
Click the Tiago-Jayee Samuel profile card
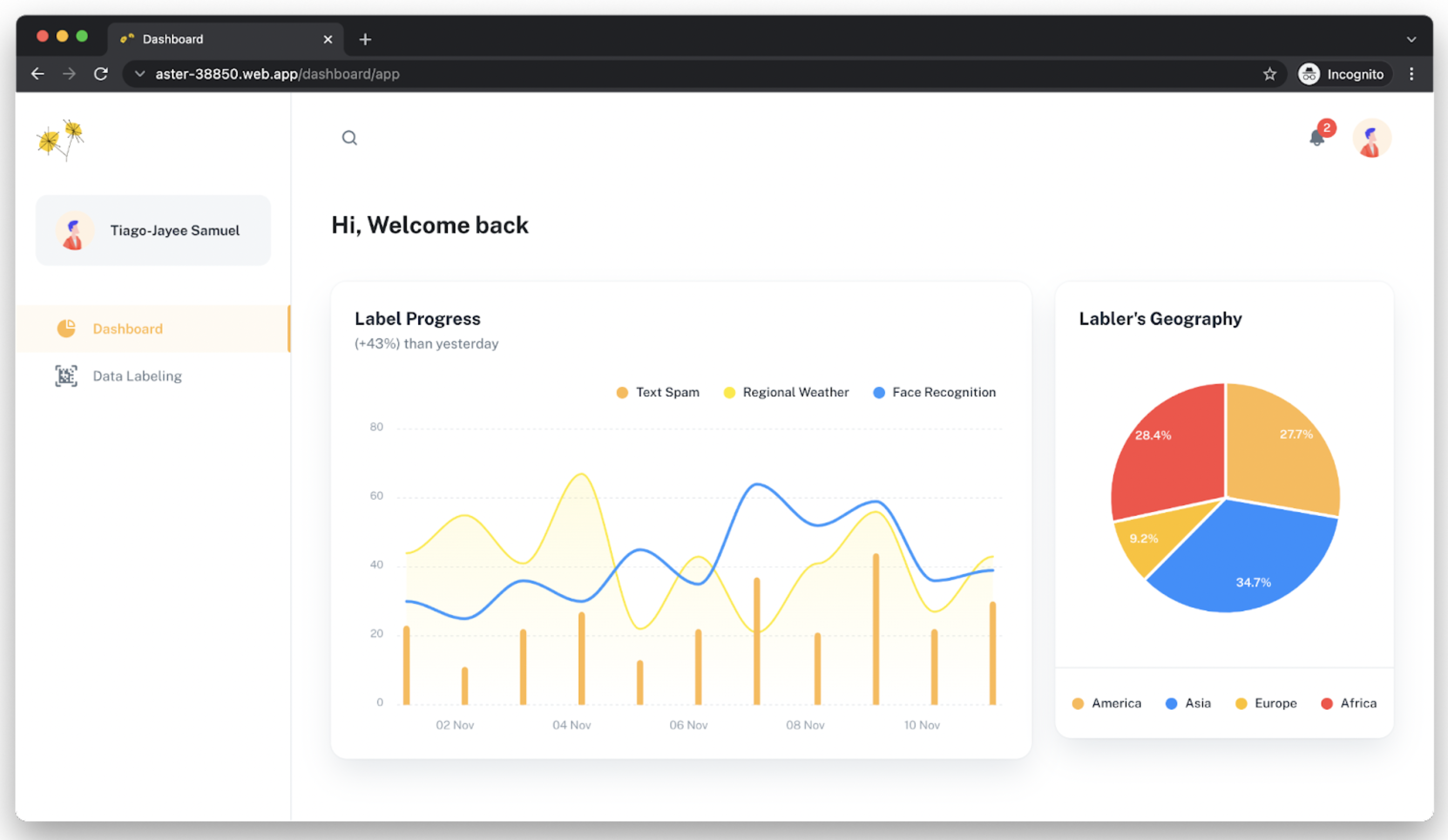click(x=153, y=231)
